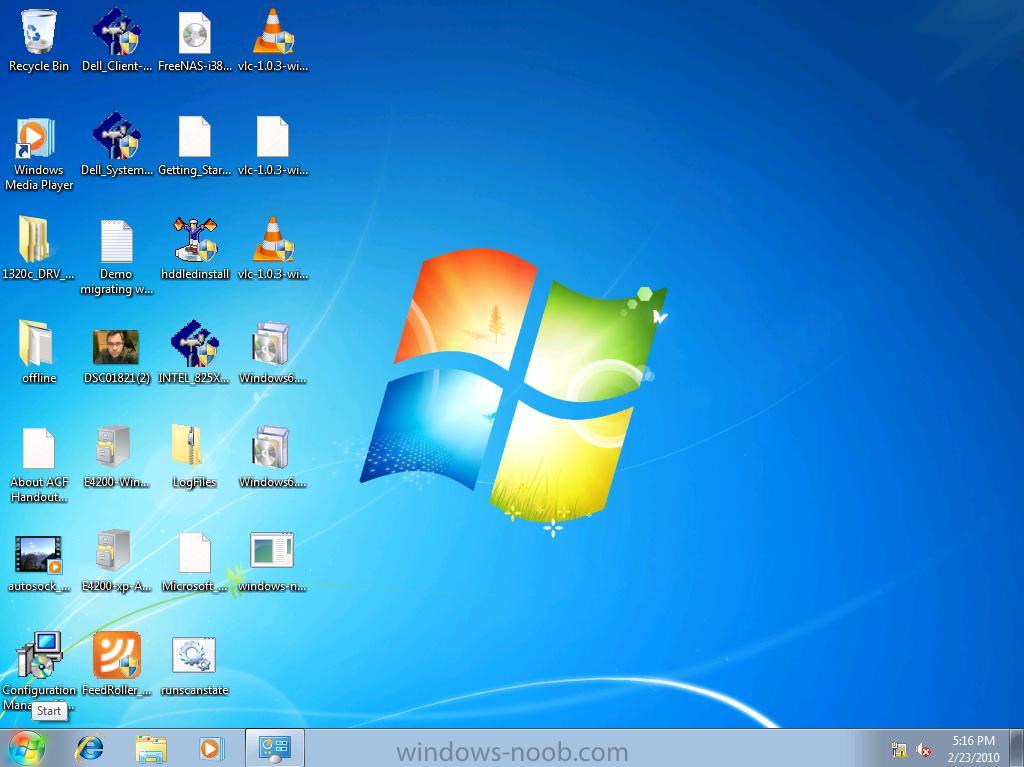Launch Internet Explorer from the taskbar
Viewport: 1024px width, 767px height.
tap(89, 748)
